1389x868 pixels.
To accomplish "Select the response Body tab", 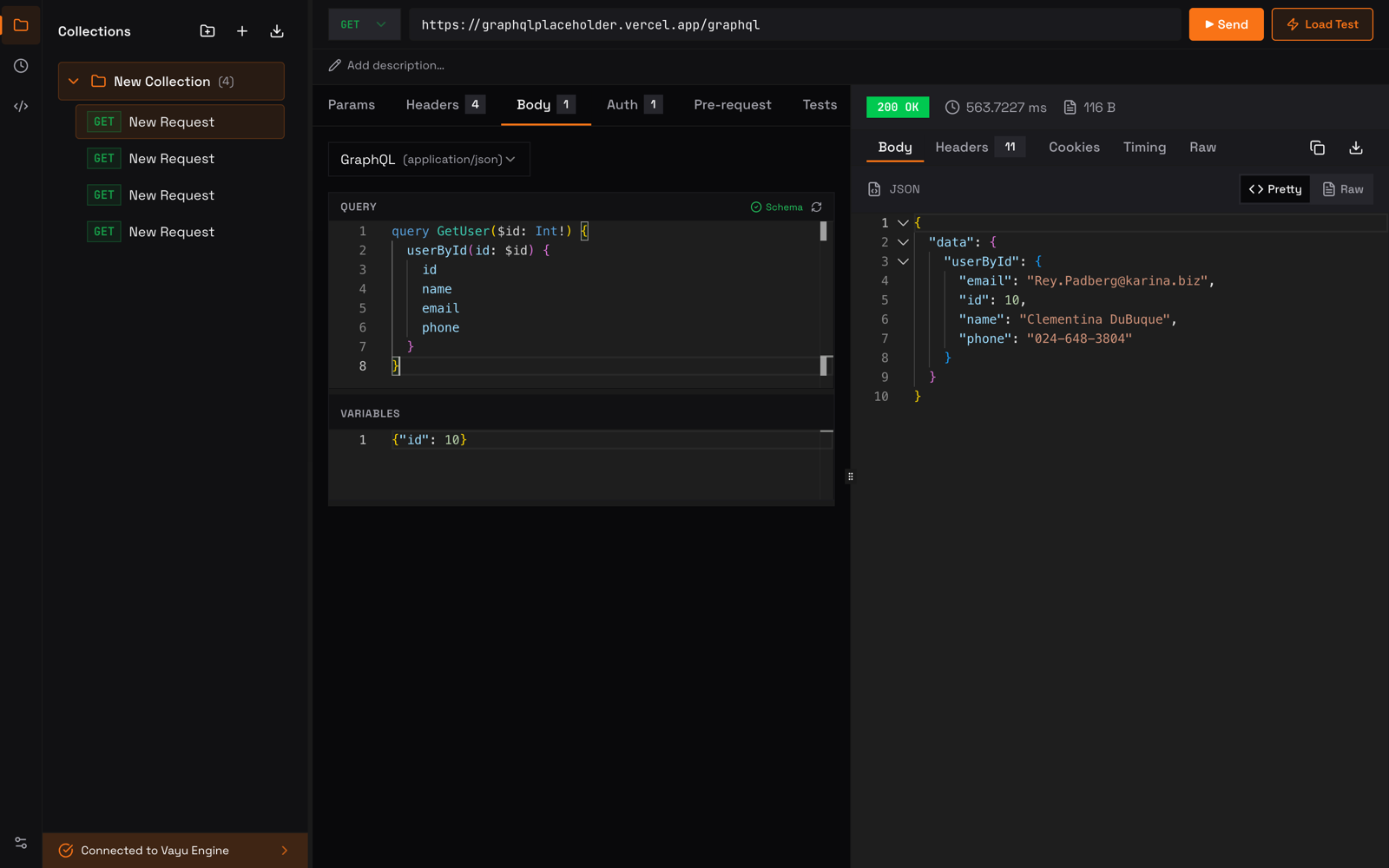I will tap(895, 148).
